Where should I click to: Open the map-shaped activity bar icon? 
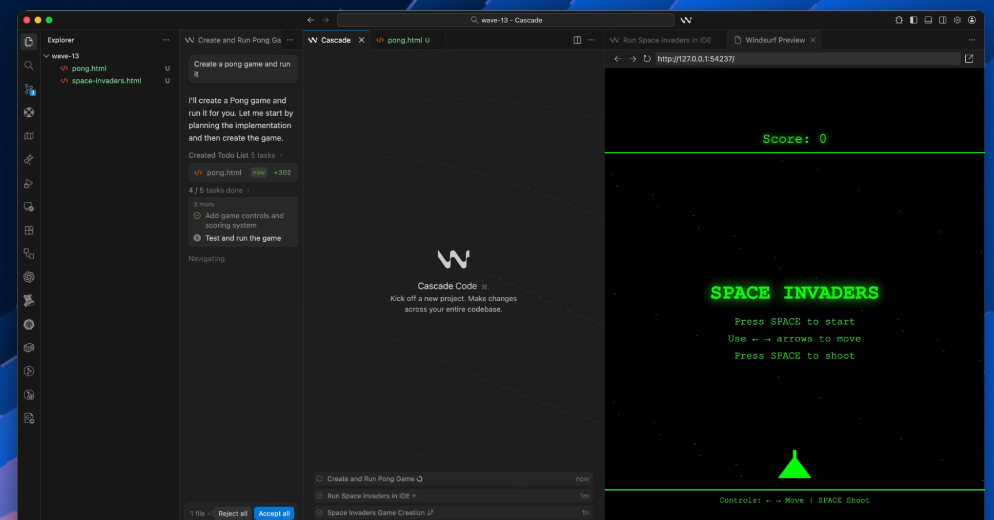tap(29, 136)
